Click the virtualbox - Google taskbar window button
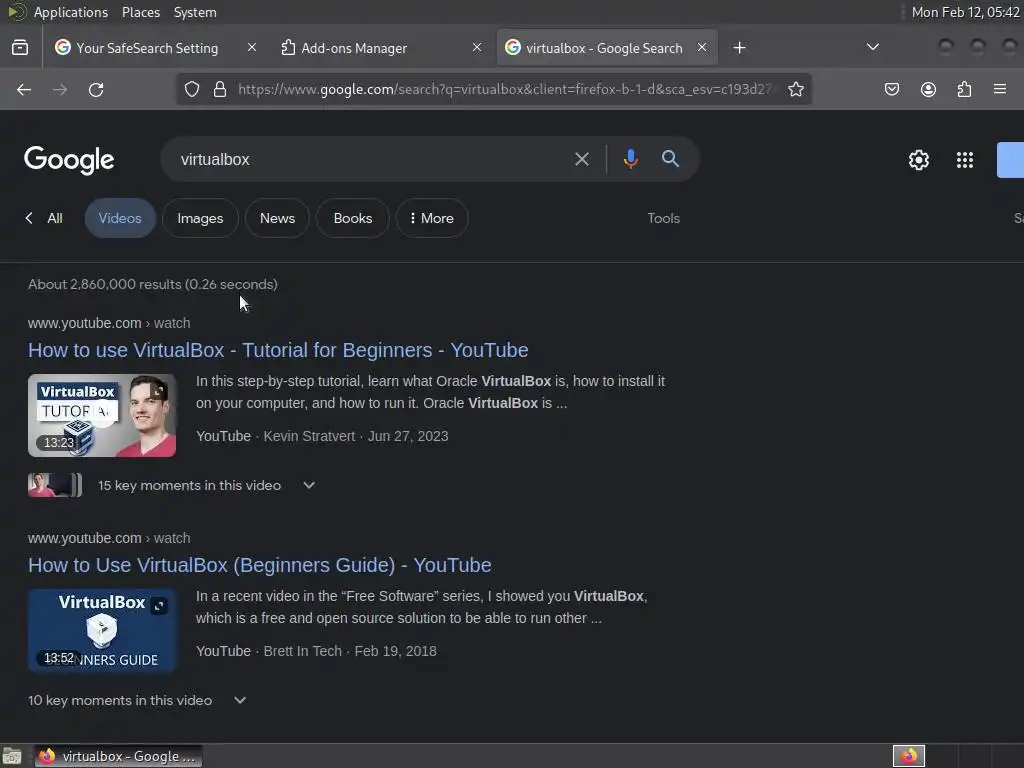1024x768 pixels. 119,756
